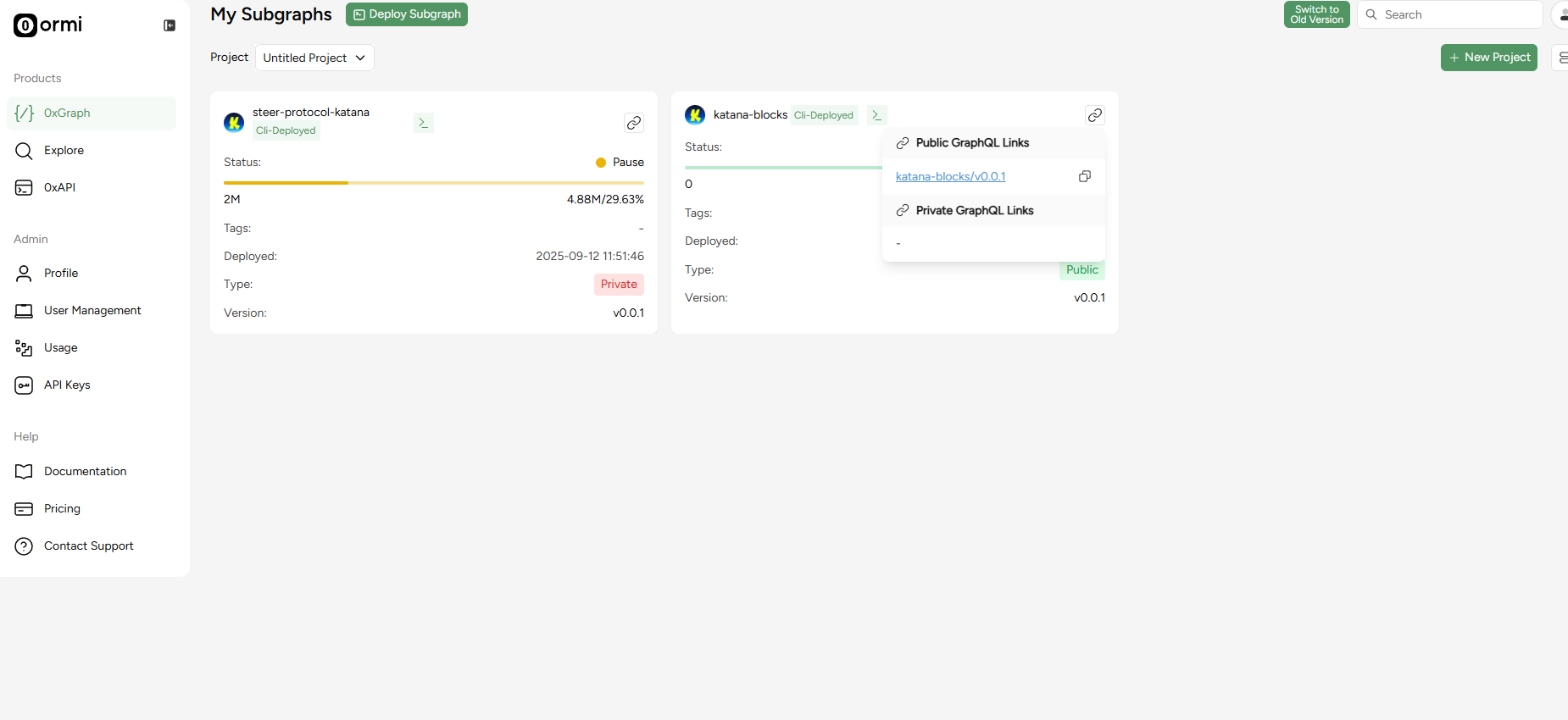The image size is (1568, 720).
Task: Click the katana-blocks network logo
Action: [695, 114]
